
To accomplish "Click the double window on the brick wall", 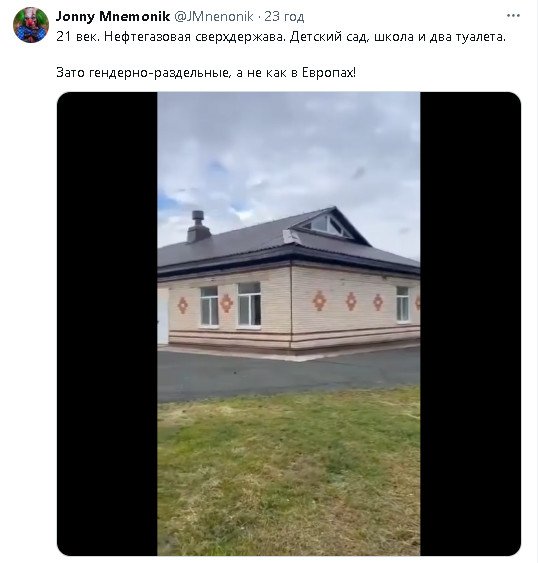I will pyautogui.click(x=249, y=304).
